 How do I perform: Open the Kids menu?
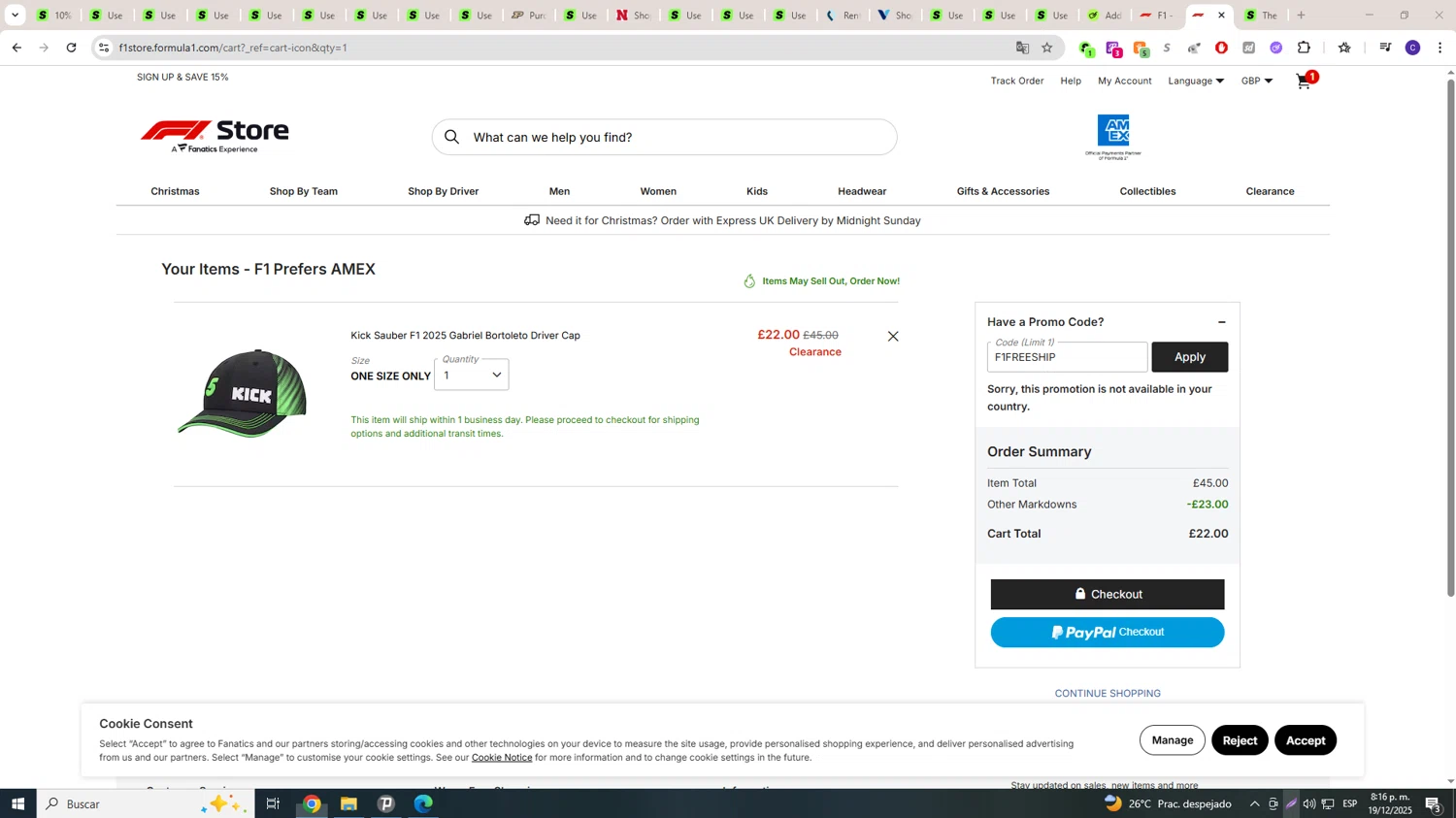[757, 191]
